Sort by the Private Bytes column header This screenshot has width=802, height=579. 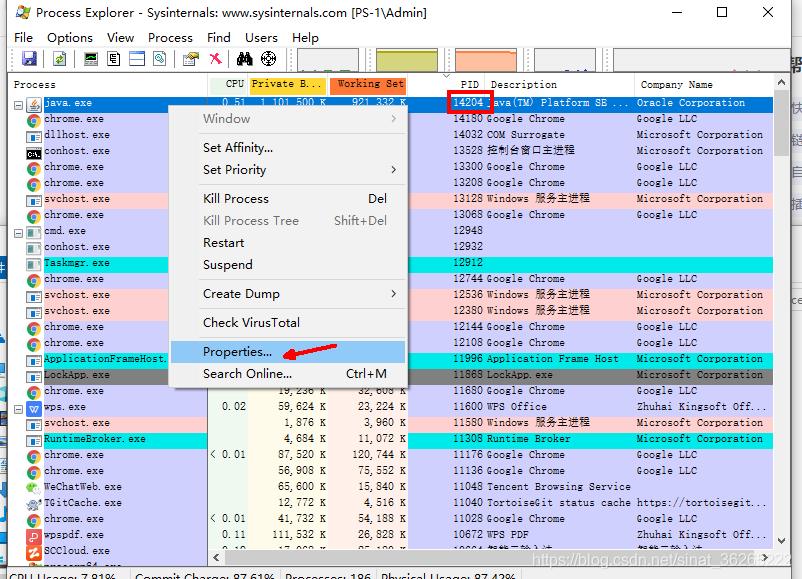tap(287, 84)
